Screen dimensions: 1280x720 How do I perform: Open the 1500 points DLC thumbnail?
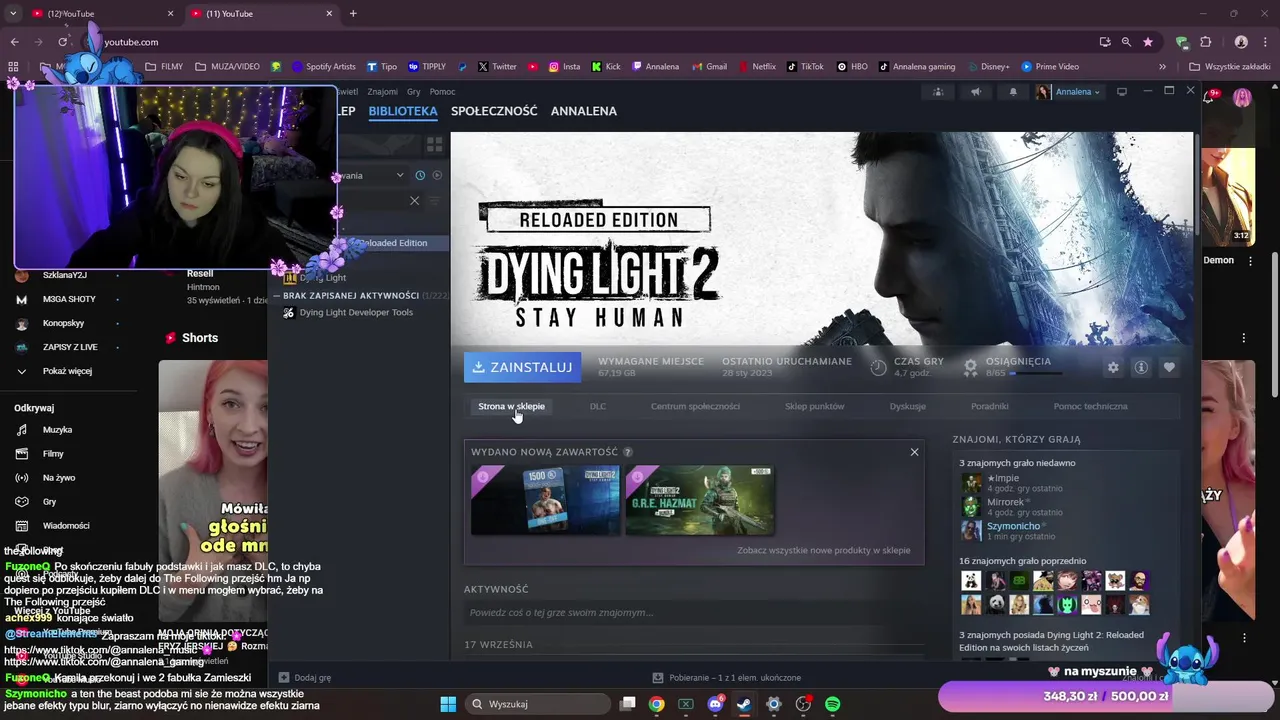coord(545,500)
